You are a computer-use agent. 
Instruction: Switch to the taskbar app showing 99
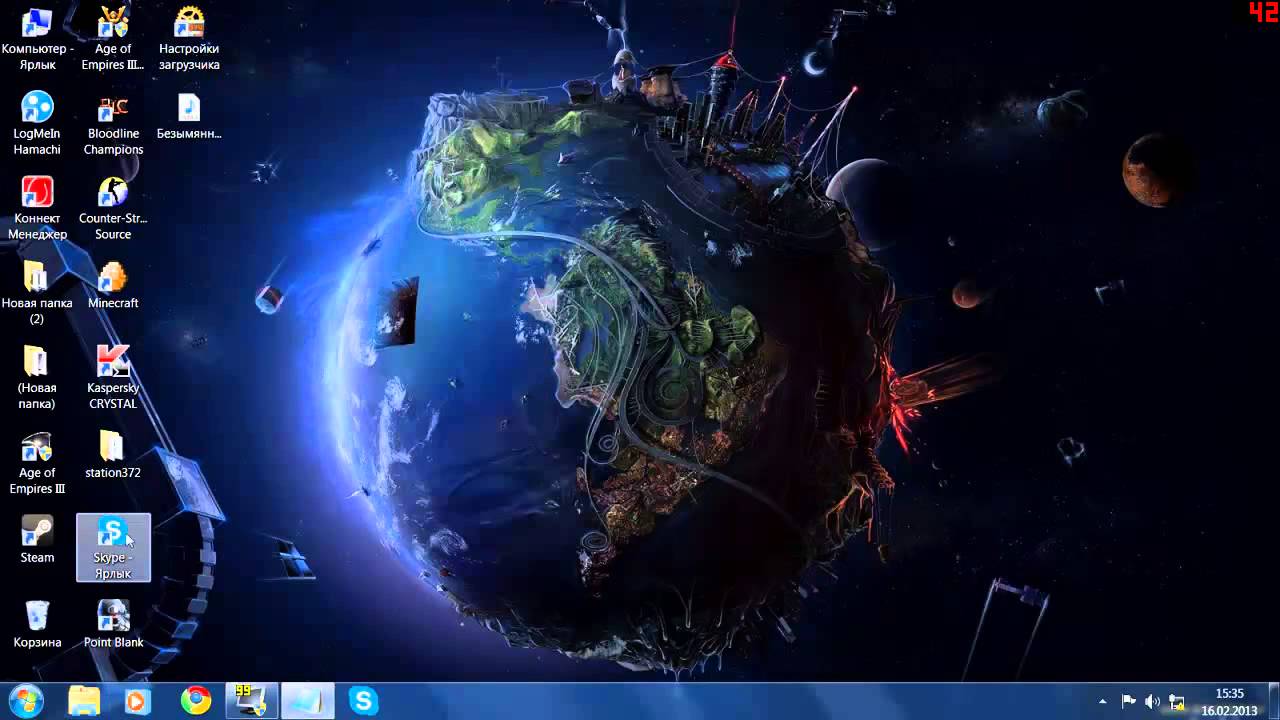(x=251, y=701)
